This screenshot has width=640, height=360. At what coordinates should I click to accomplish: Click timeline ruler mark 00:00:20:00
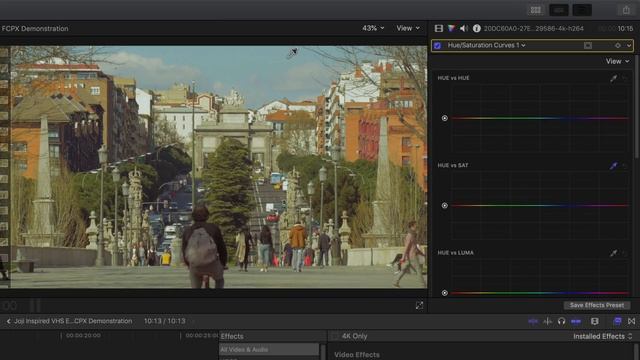click(83, 335)
